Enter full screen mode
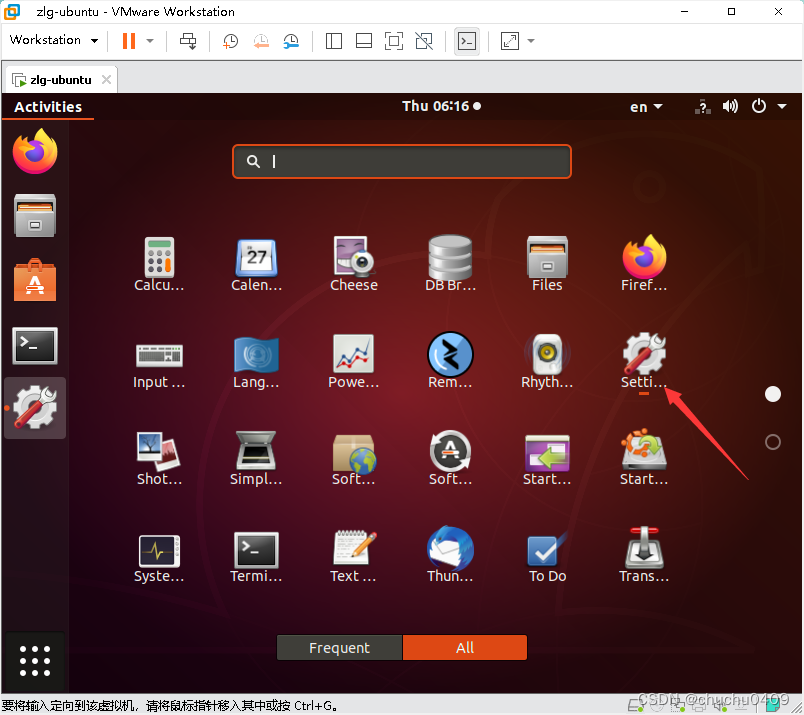Image resolution: width=804 pixels, height=715 pixels. coord(394,41)
